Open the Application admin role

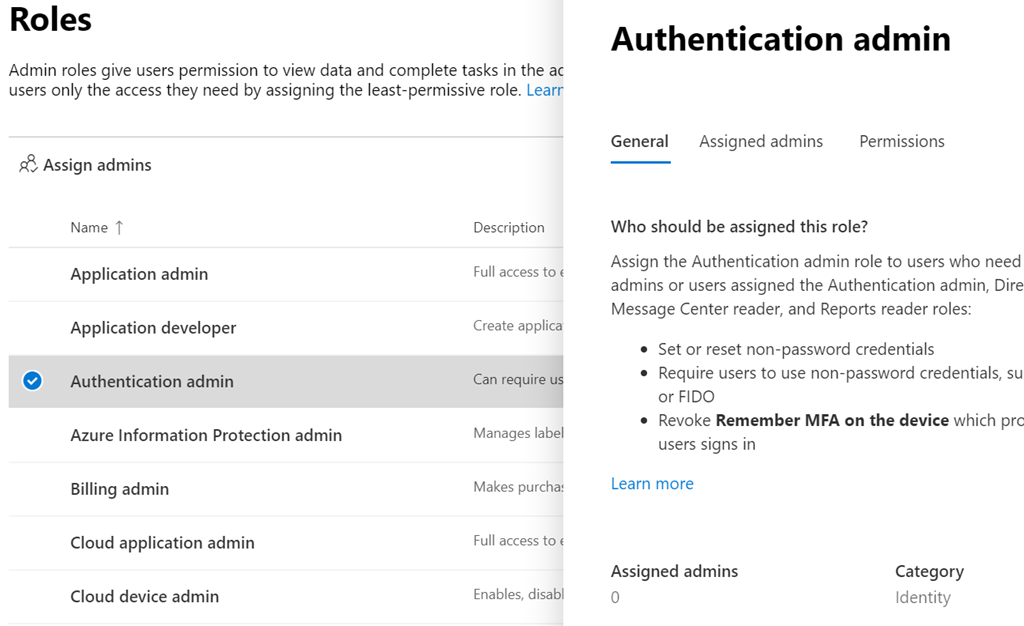click(139, 274)
